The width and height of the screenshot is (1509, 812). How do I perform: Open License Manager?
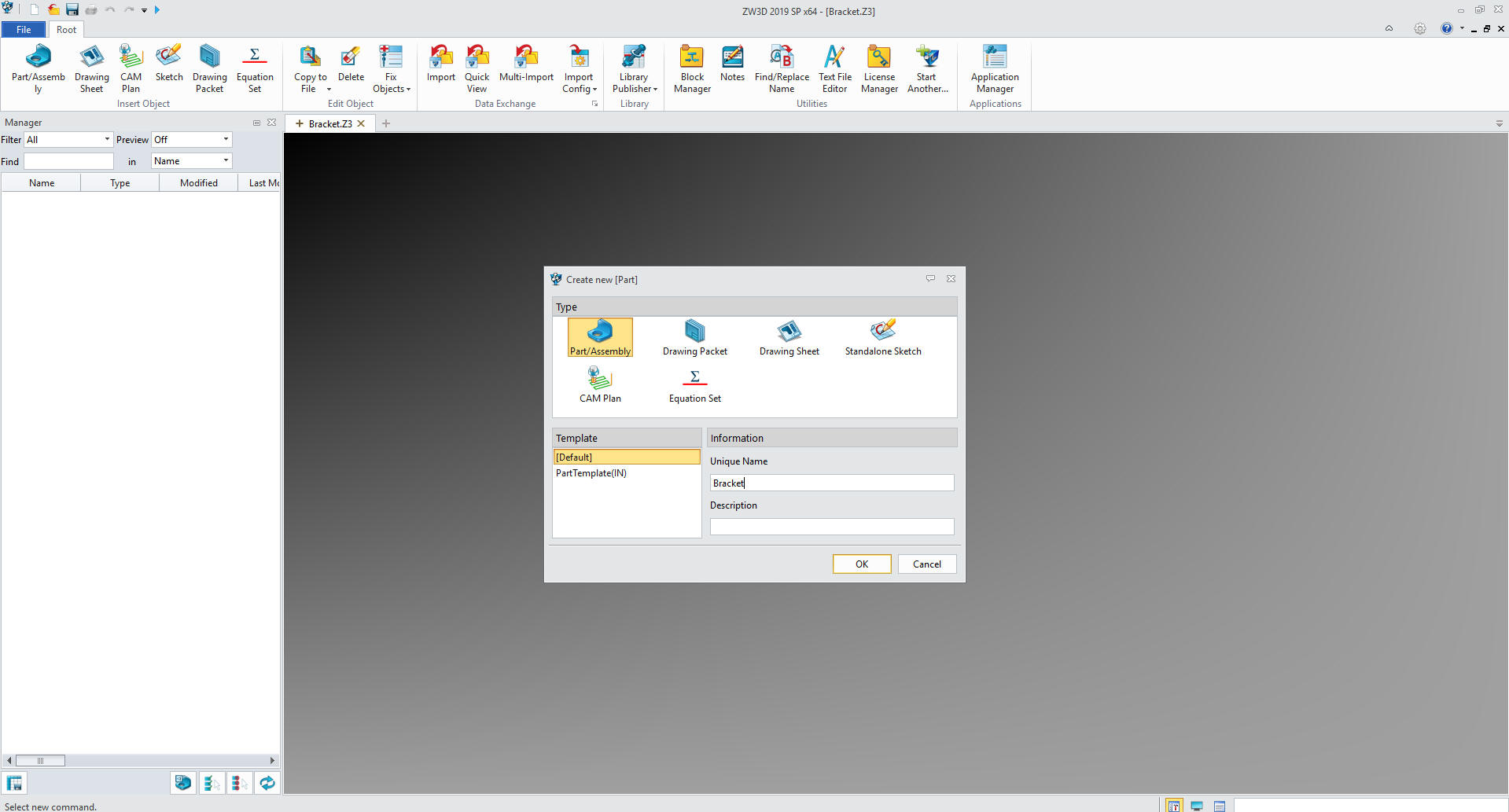point(879,68)
